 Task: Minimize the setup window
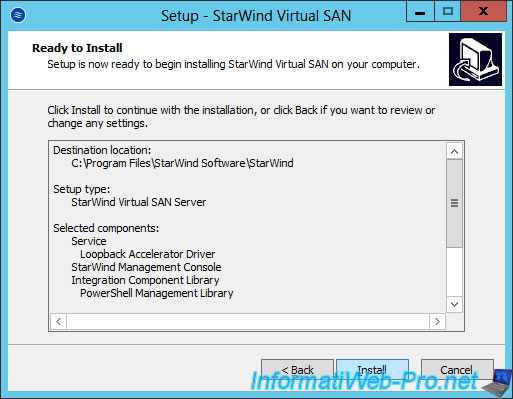(x=420, y=12)
